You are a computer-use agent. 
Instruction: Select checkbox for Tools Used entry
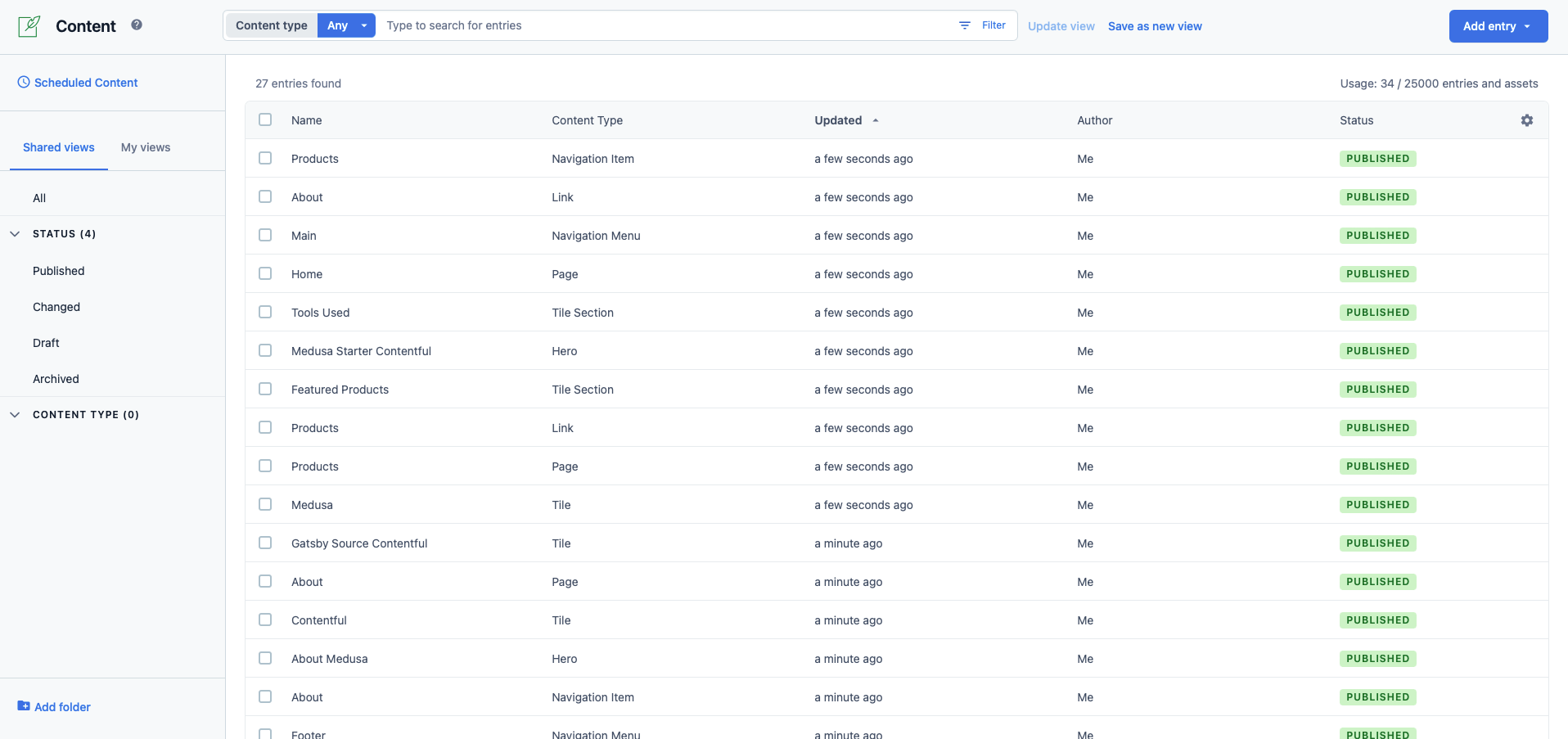pyautogui.click(x=265, y=312)
